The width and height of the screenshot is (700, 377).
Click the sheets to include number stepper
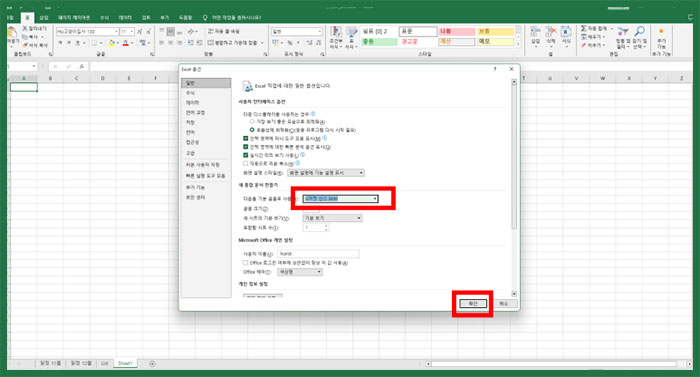[x=327, y=228]
